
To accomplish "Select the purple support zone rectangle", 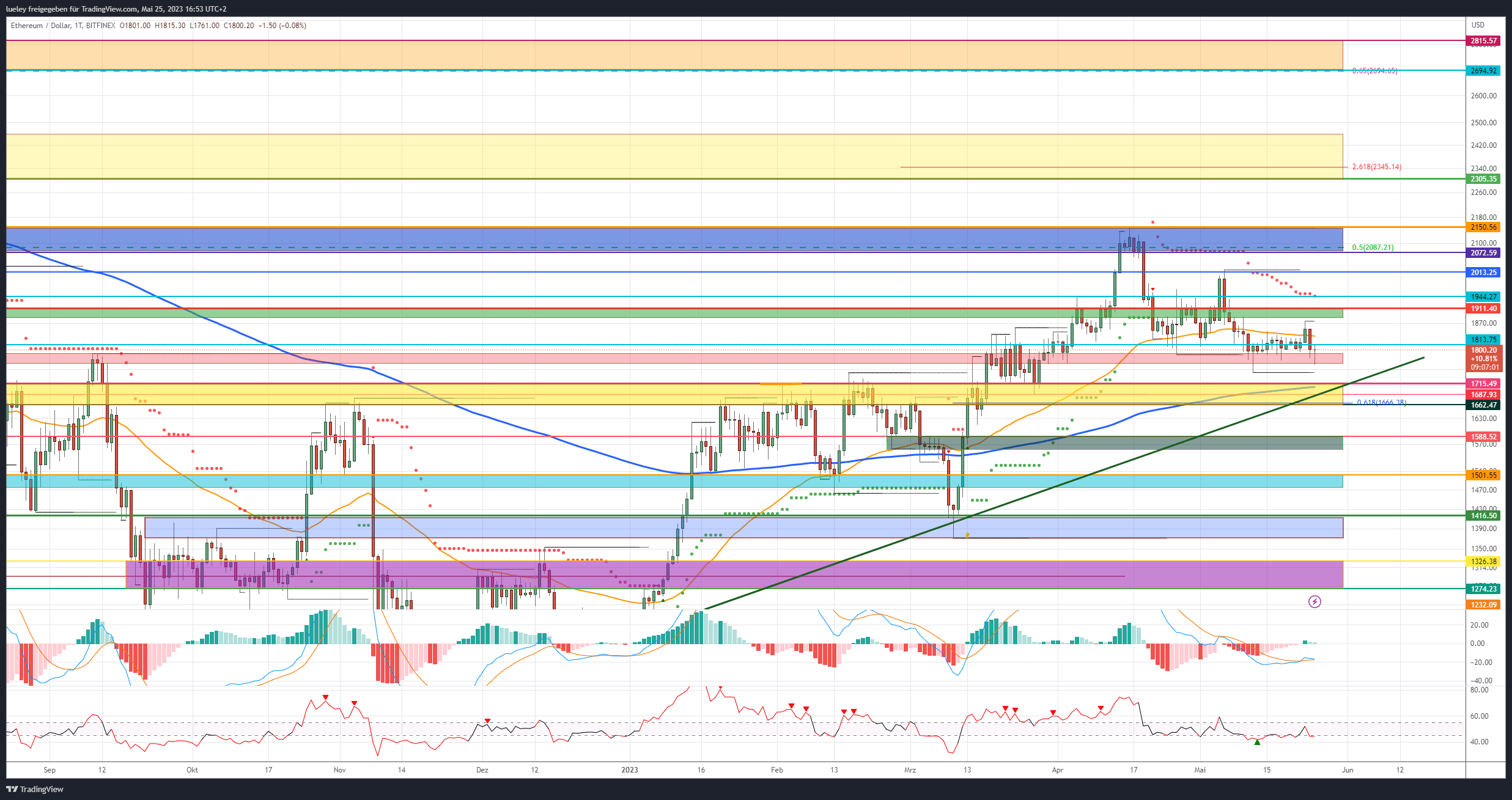I will coord(734,574).
